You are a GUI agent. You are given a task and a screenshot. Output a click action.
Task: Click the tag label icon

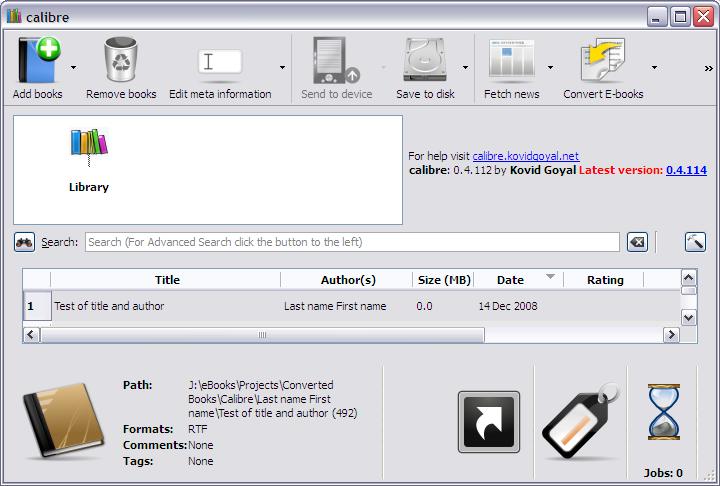pos(579,421)
